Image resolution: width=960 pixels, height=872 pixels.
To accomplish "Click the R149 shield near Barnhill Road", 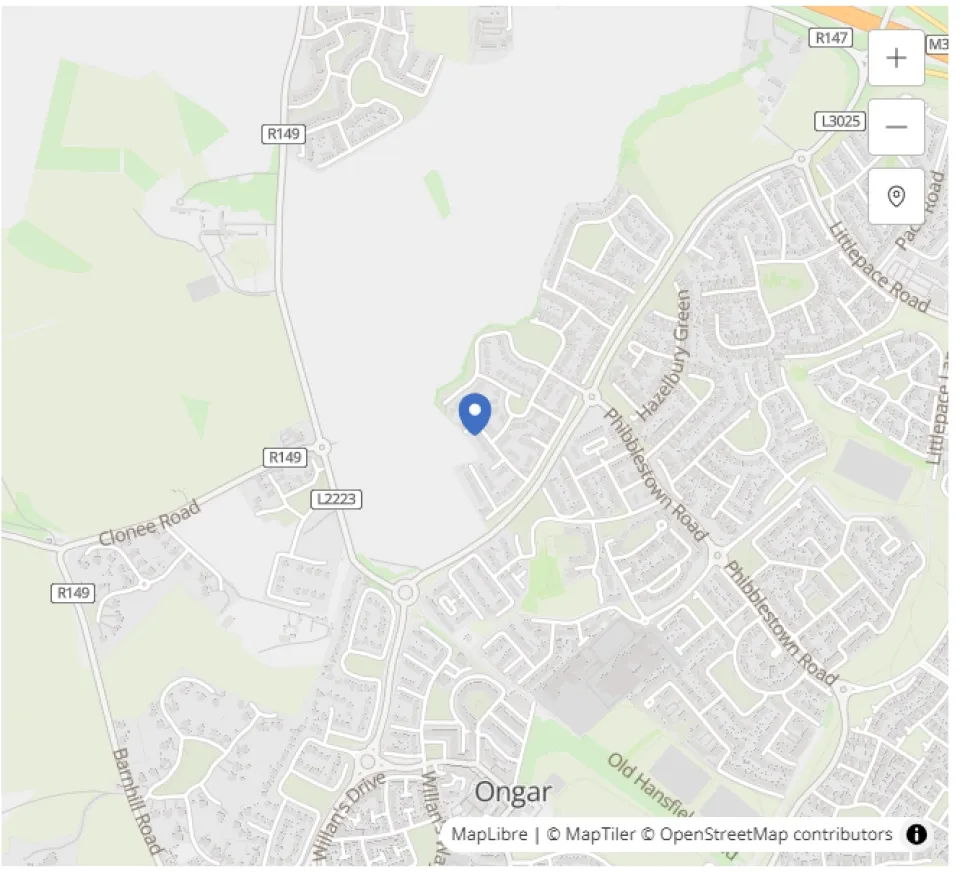I will pos(73,593).
